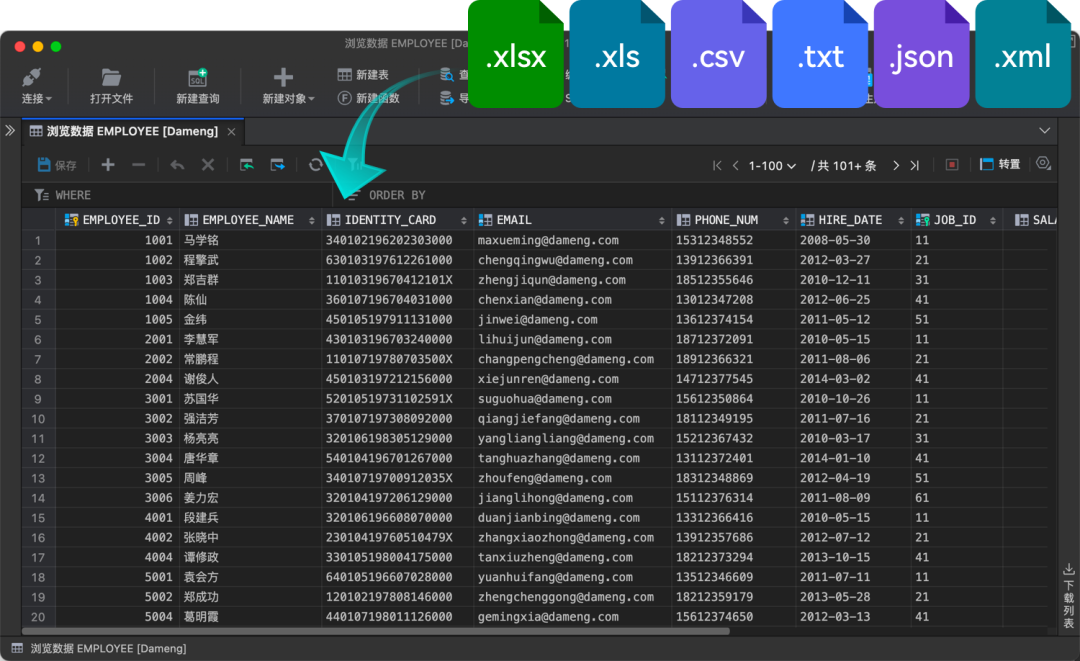Click the WHERE filter field
Screen dimensions: 1080x661
pos(178,195)
